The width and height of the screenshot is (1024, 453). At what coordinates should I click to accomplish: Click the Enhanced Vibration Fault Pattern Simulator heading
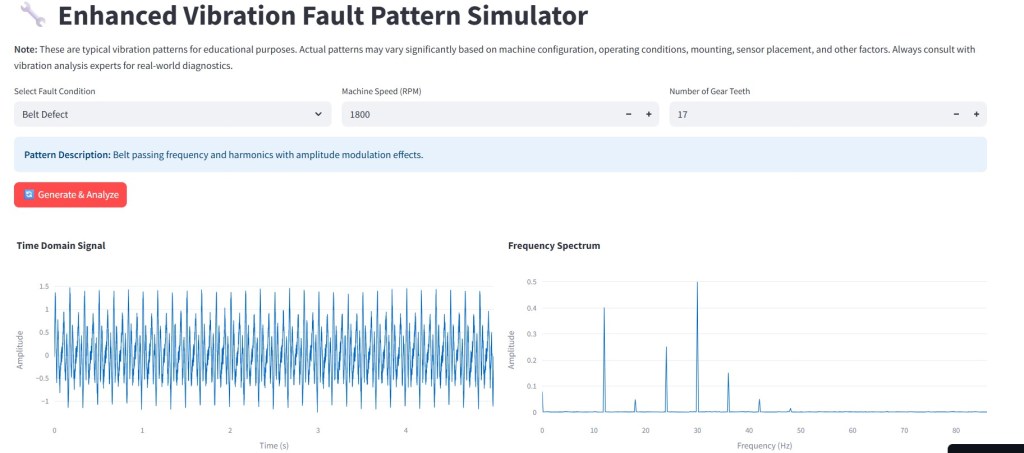323,16
